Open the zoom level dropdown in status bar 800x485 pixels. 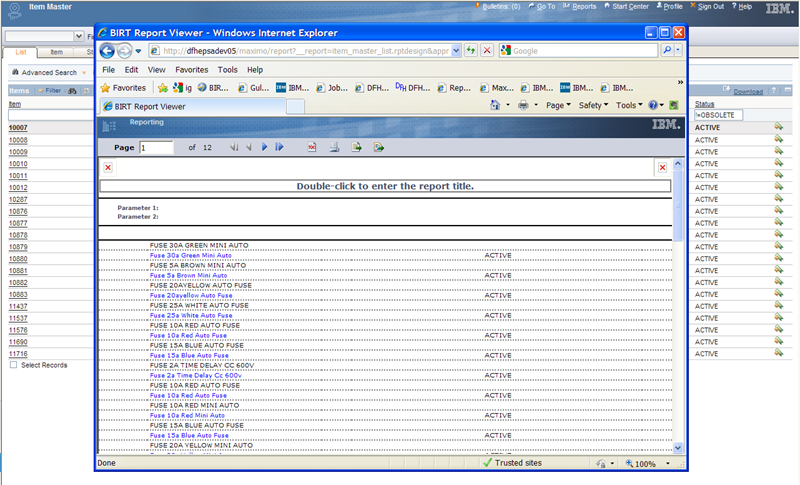point(668,463)
